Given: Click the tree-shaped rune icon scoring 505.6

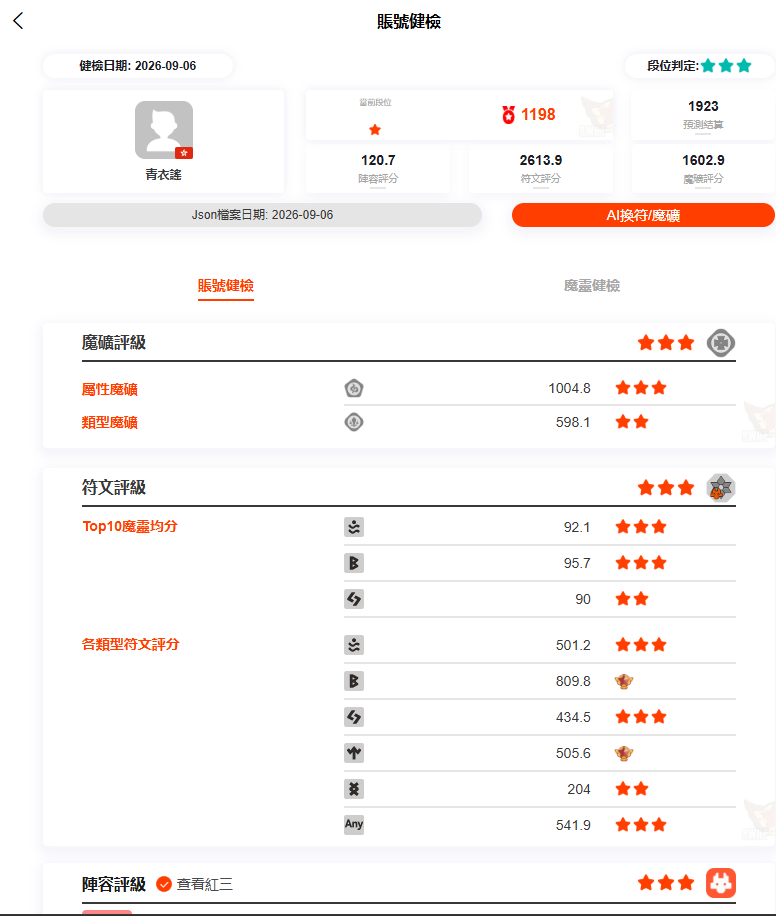Looking at the screenshot, I should pyautogui.click(x=354, y=753).
